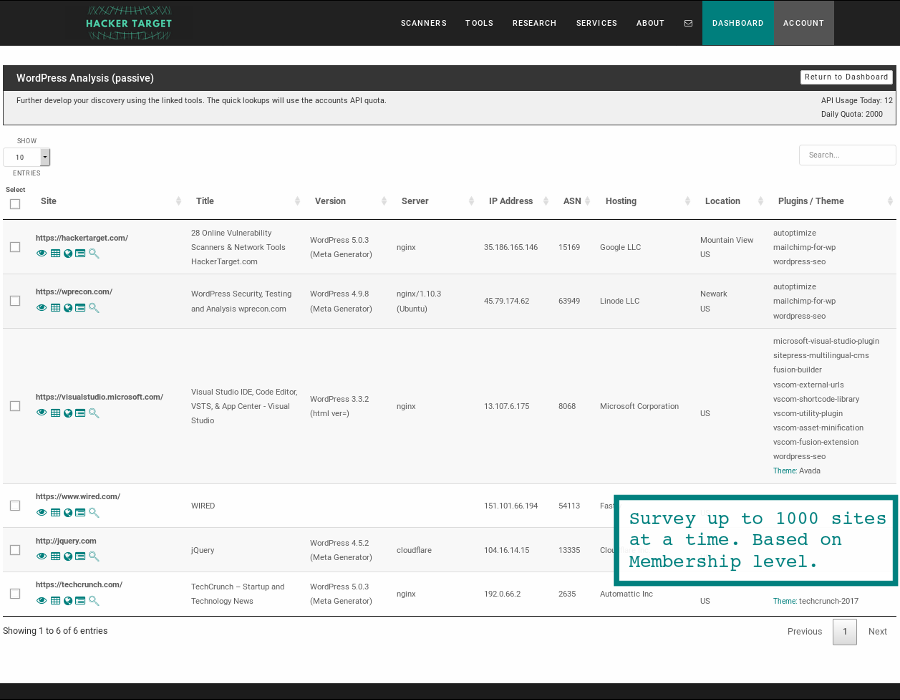The image size is (900, 700).
Task: Go to the Previous page
Action: pyautogui.click(x=804, y=631)
